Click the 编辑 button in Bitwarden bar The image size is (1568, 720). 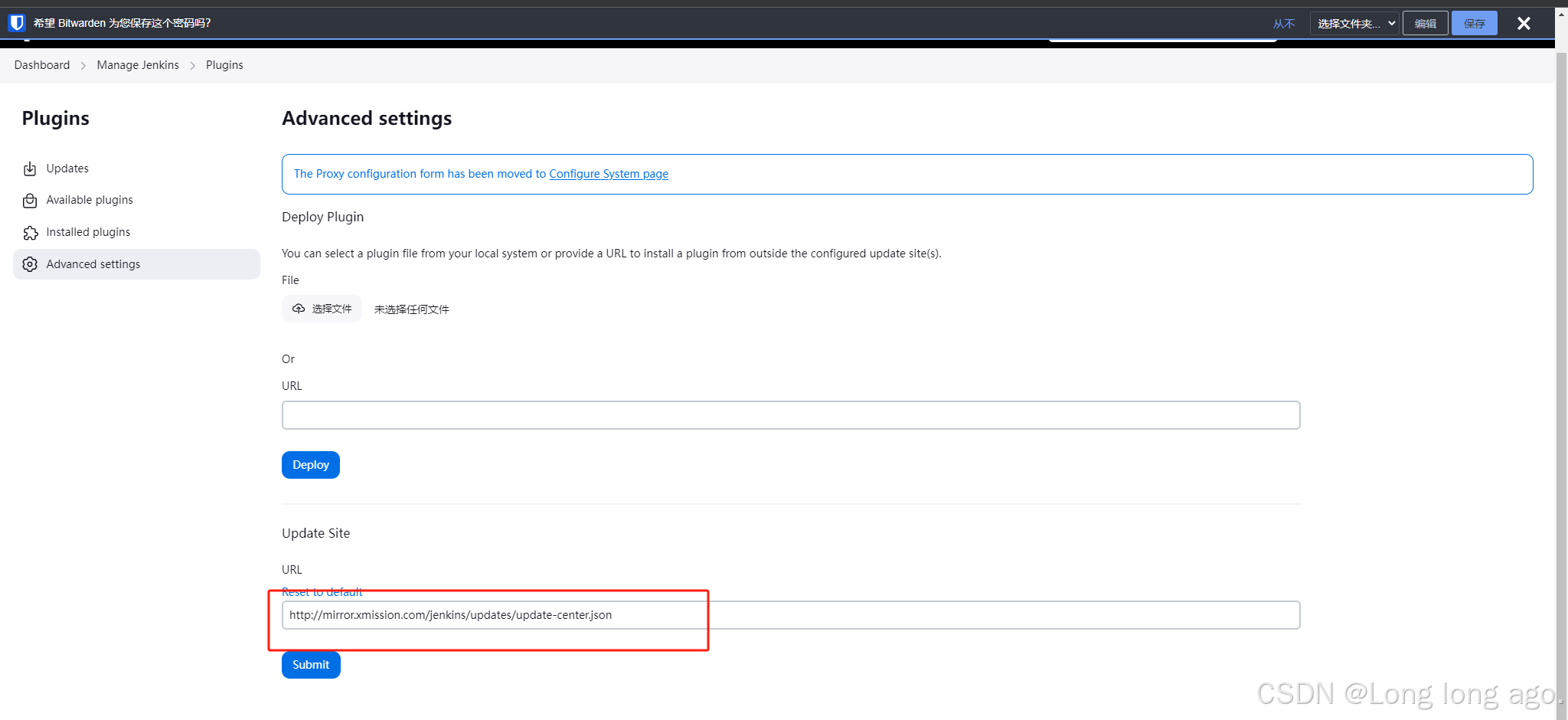[x=1425, y=24]
